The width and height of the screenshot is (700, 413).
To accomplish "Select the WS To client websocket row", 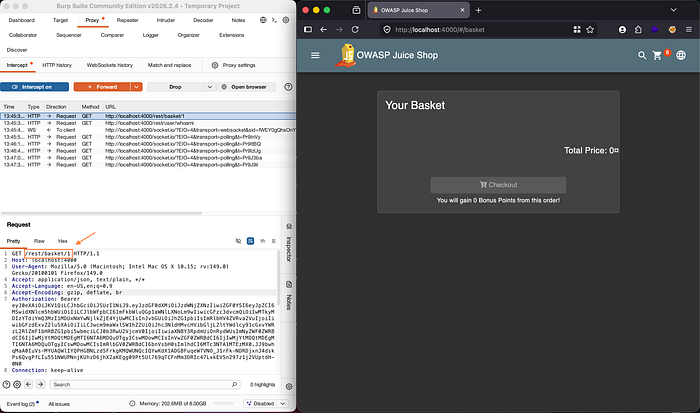I will (x=148, y=130).
